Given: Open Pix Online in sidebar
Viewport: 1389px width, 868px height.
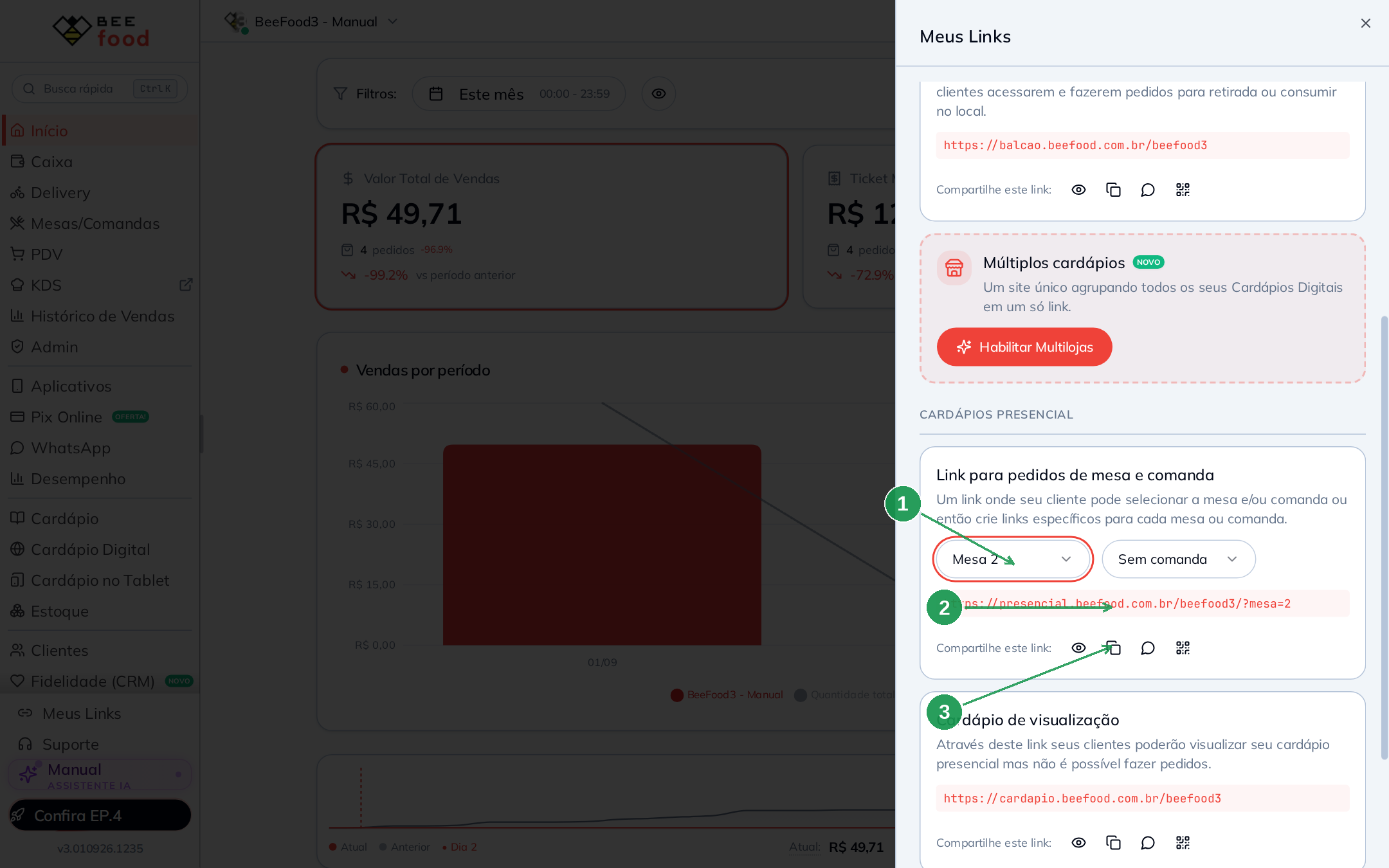Looking at the screenshot, I should (100, 417).
